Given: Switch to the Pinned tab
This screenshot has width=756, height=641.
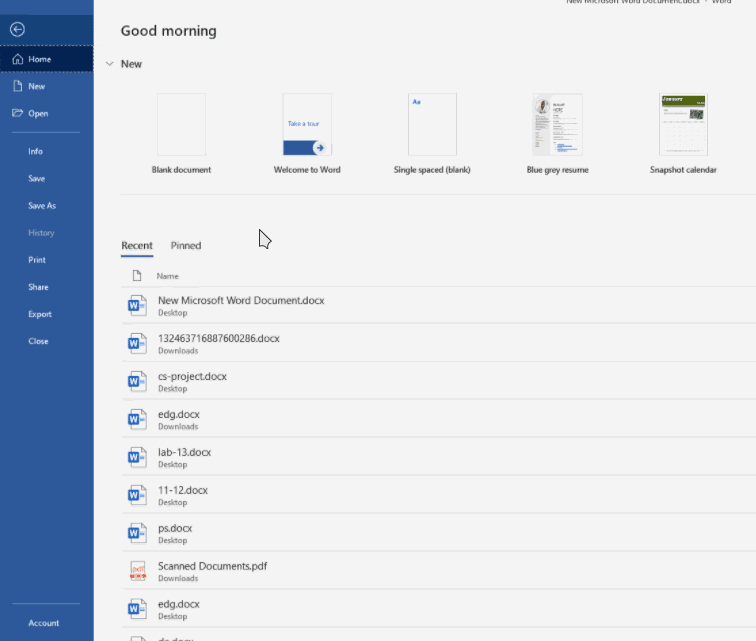Looking at the screenshot, I should (186, 245).
